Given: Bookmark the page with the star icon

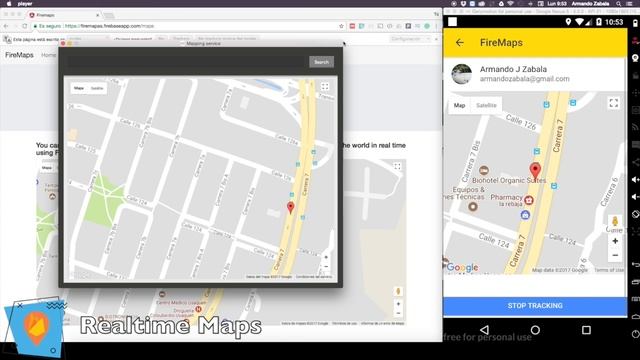Looking at the screenshot, I should (x=342, y=26).
